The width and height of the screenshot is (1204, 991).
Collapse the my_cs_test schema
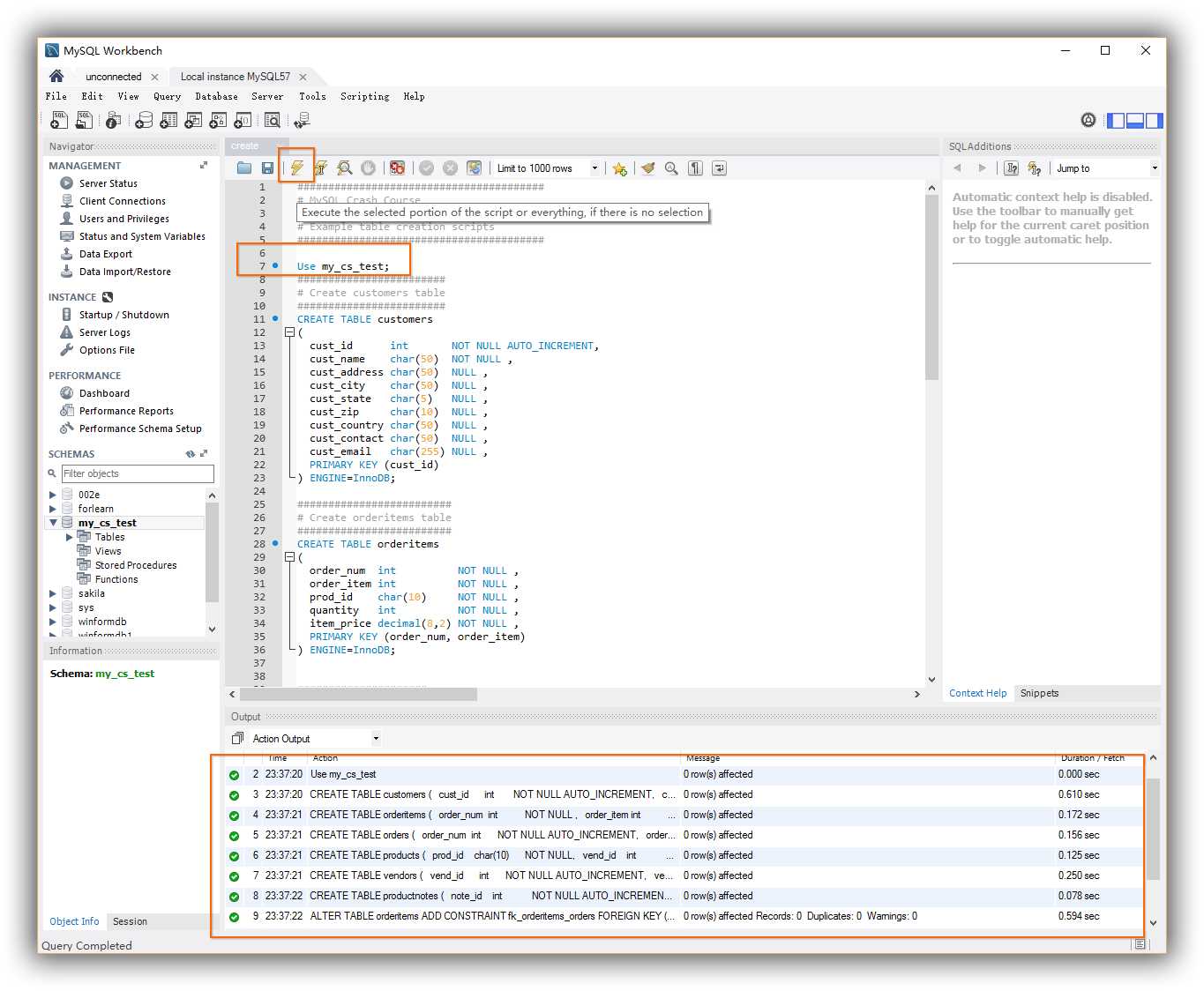coord(53,523)
